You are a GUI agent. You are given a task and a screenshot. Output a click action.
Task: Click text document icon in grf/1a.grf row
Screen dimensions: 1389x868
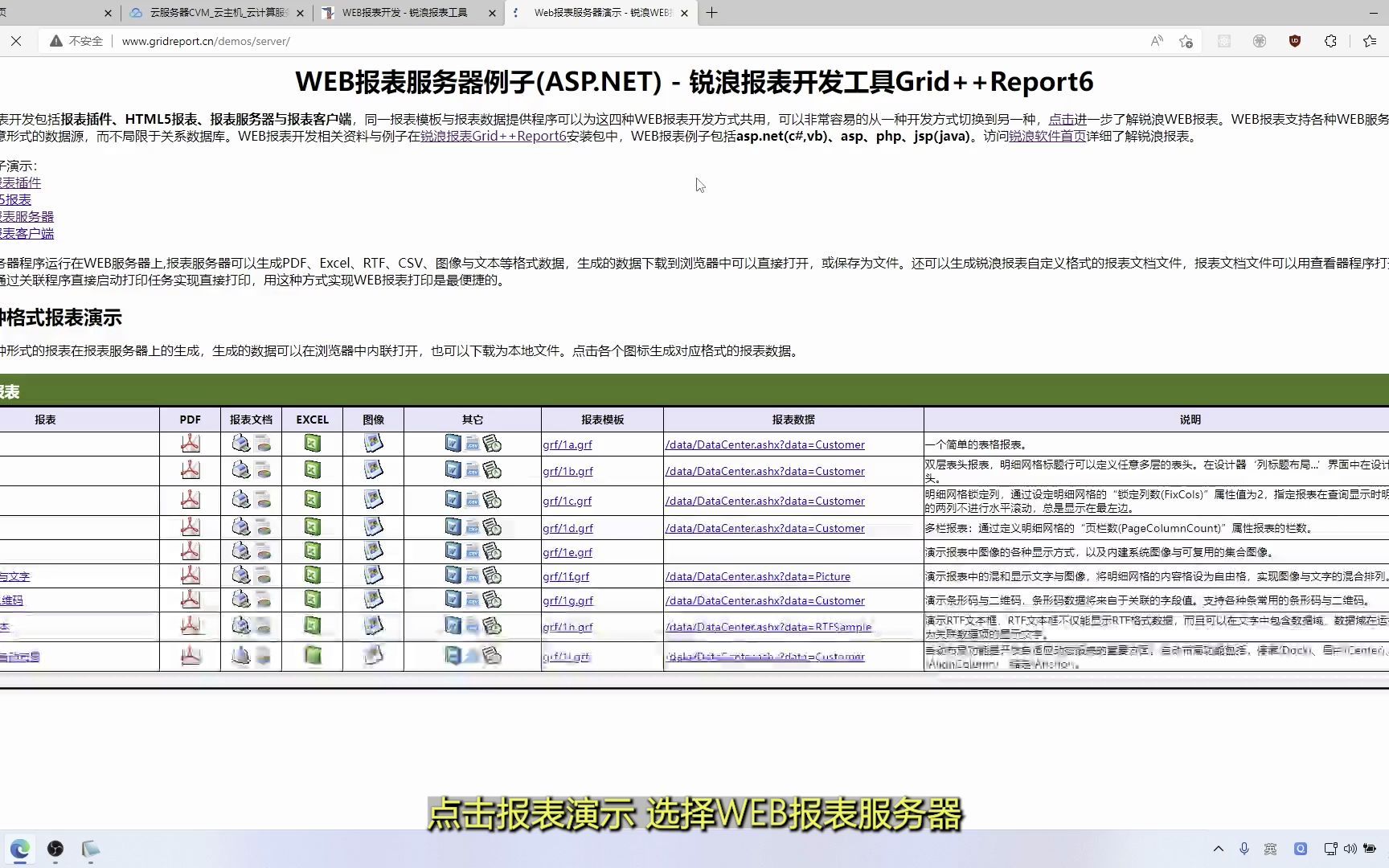pyautogui.click(x=492, y=444)
